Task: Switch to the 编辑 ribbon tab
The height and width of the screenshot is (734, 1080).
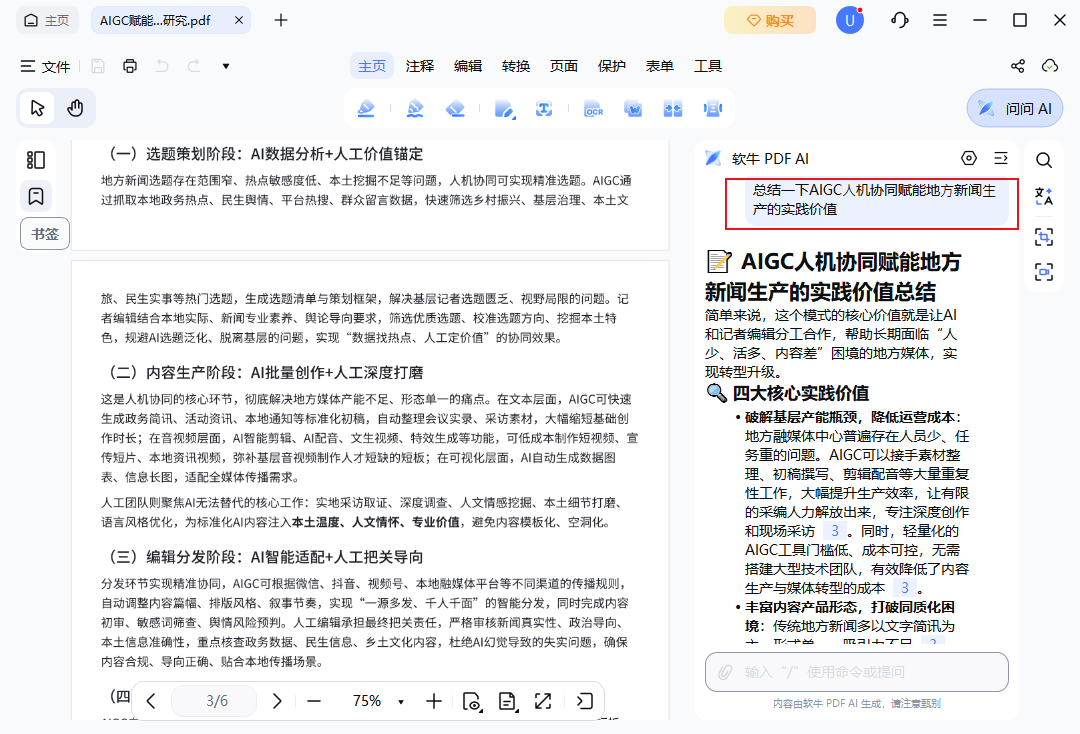Action: pyautogui.click(x=468, y=66)
